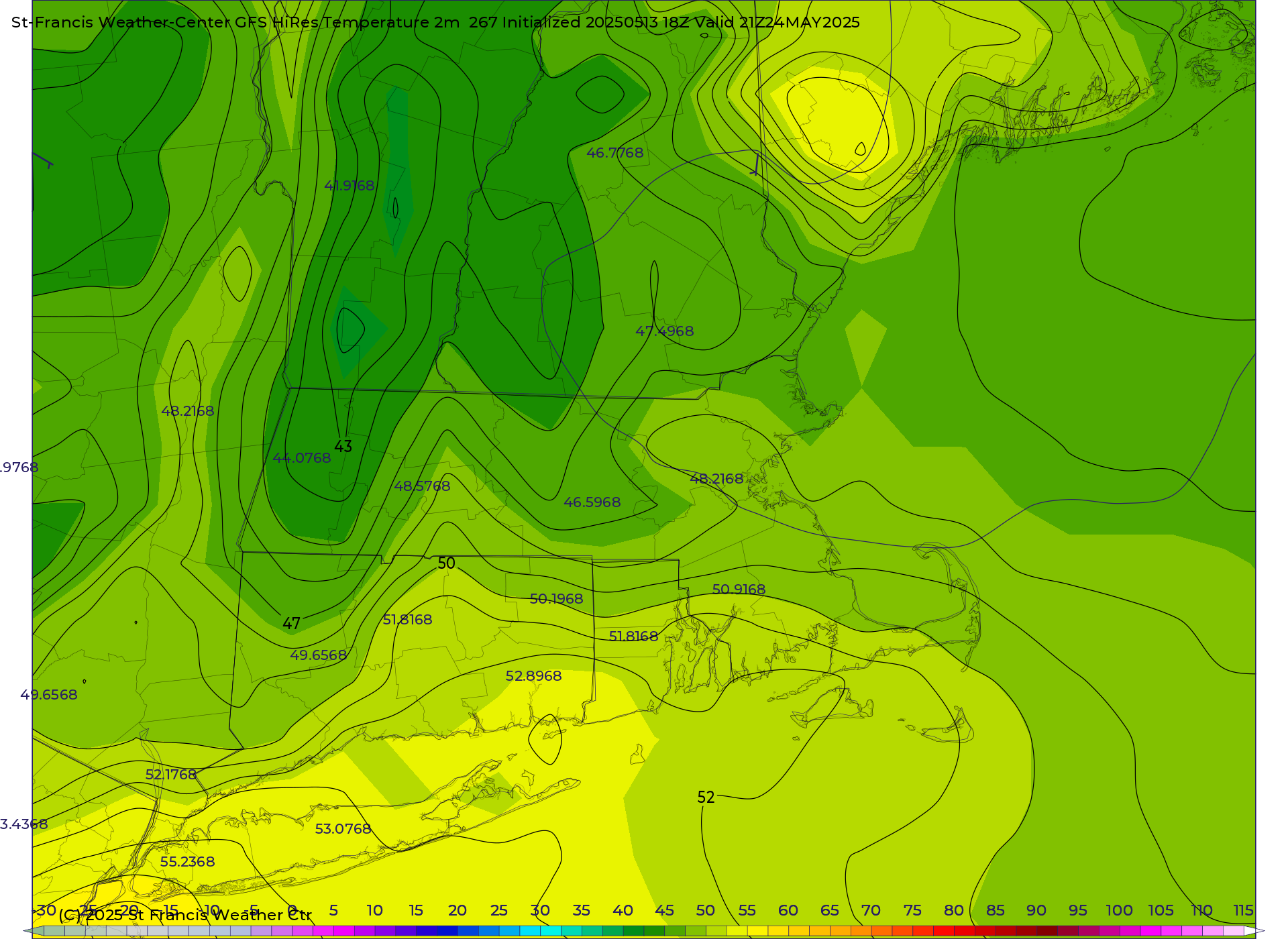The image size is (1288, 939).
Task: Click the 41.9168 temperature reading
Action: coord(349,186)
